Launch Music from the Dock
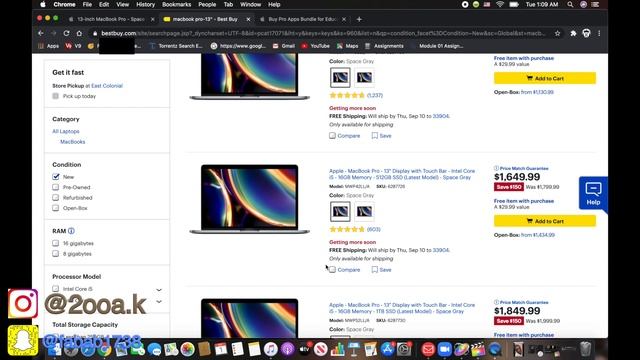 [271, 349]
